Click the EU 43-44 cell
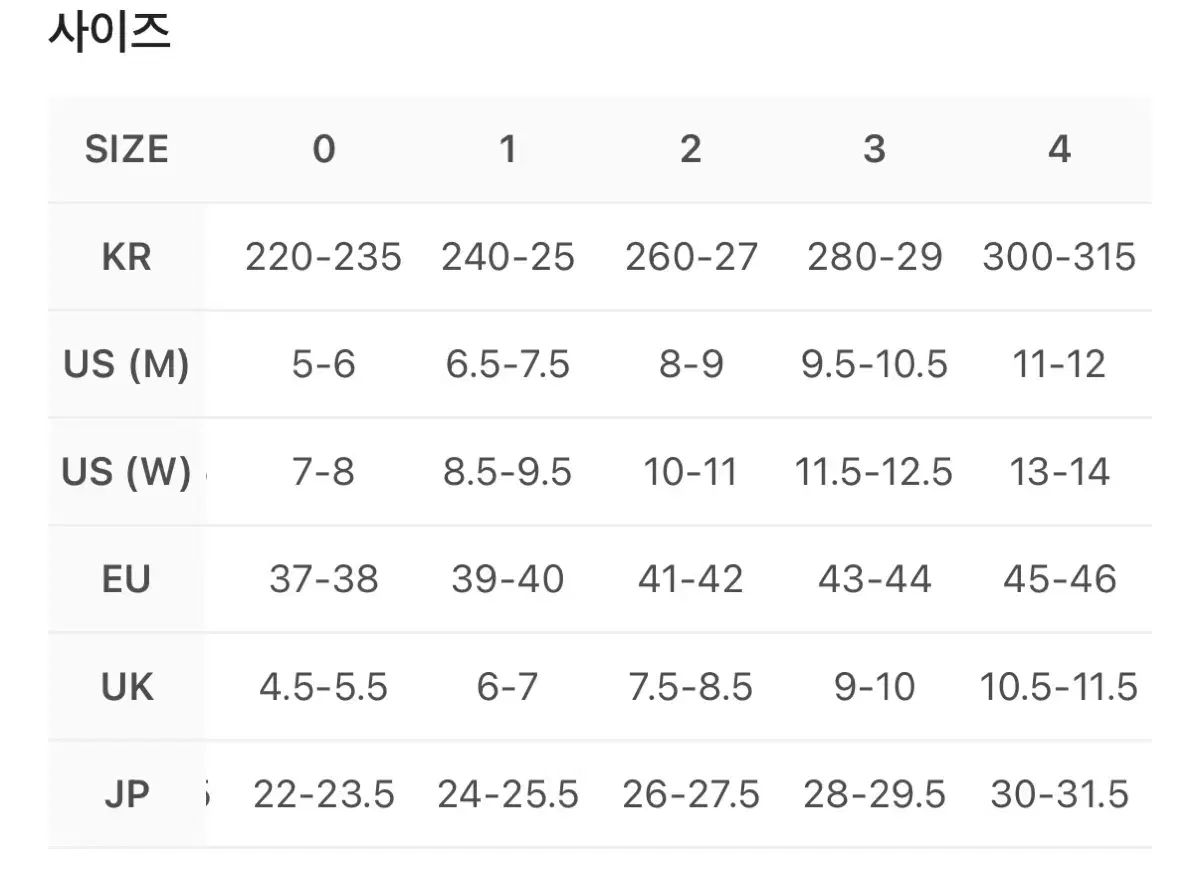This screenshot has width=1200, height=881. click(874, 579)
